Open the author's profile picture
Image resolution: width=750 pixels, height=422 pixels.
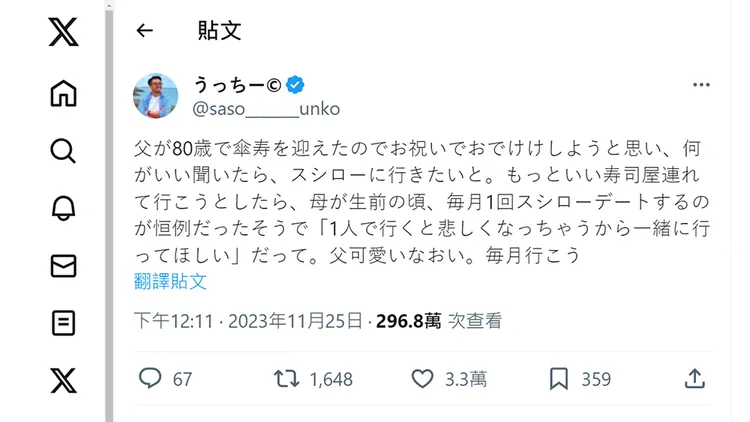(156, 96)
